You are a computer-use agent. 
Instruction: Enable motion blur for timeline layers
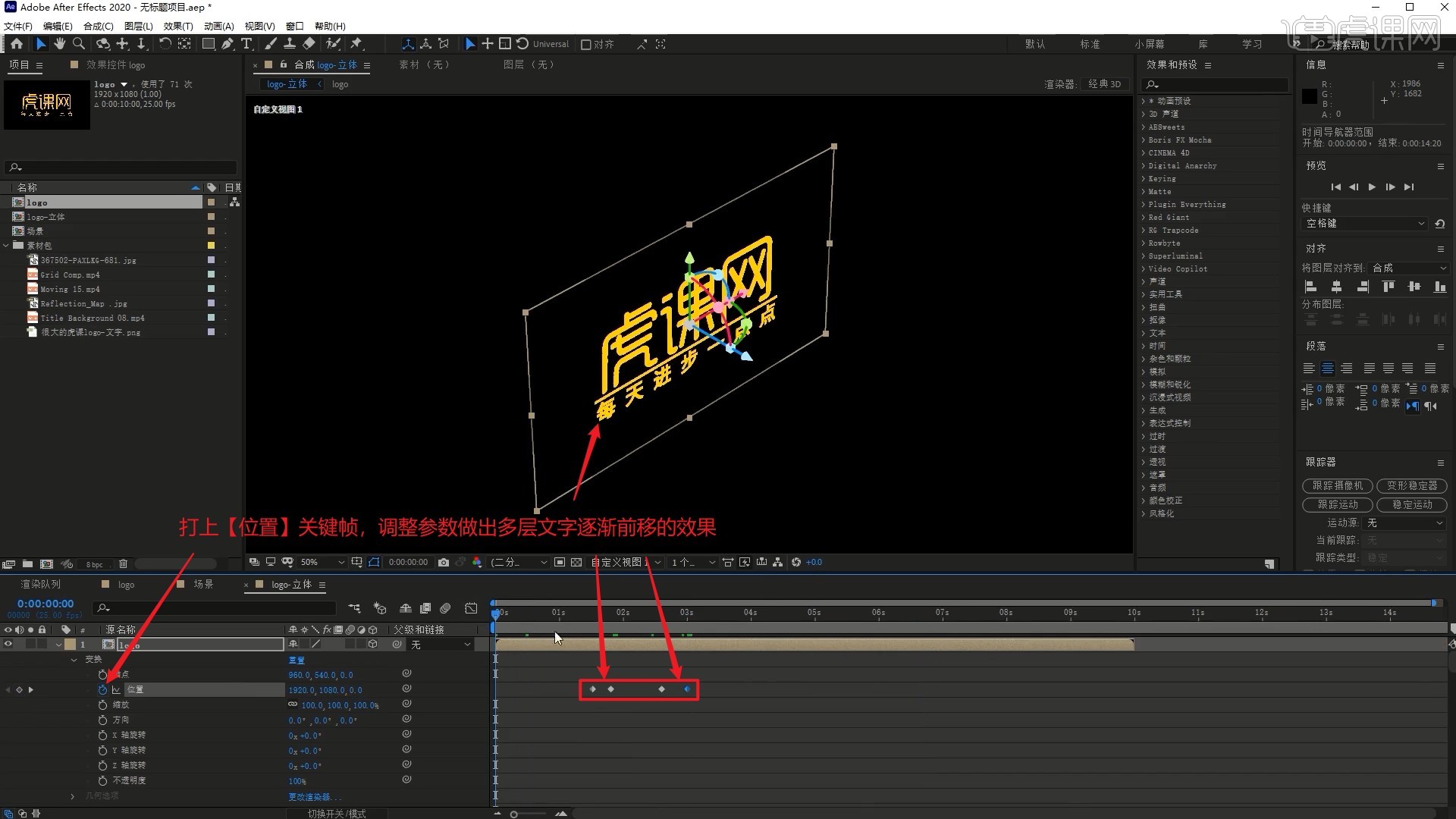click(445, 608)
